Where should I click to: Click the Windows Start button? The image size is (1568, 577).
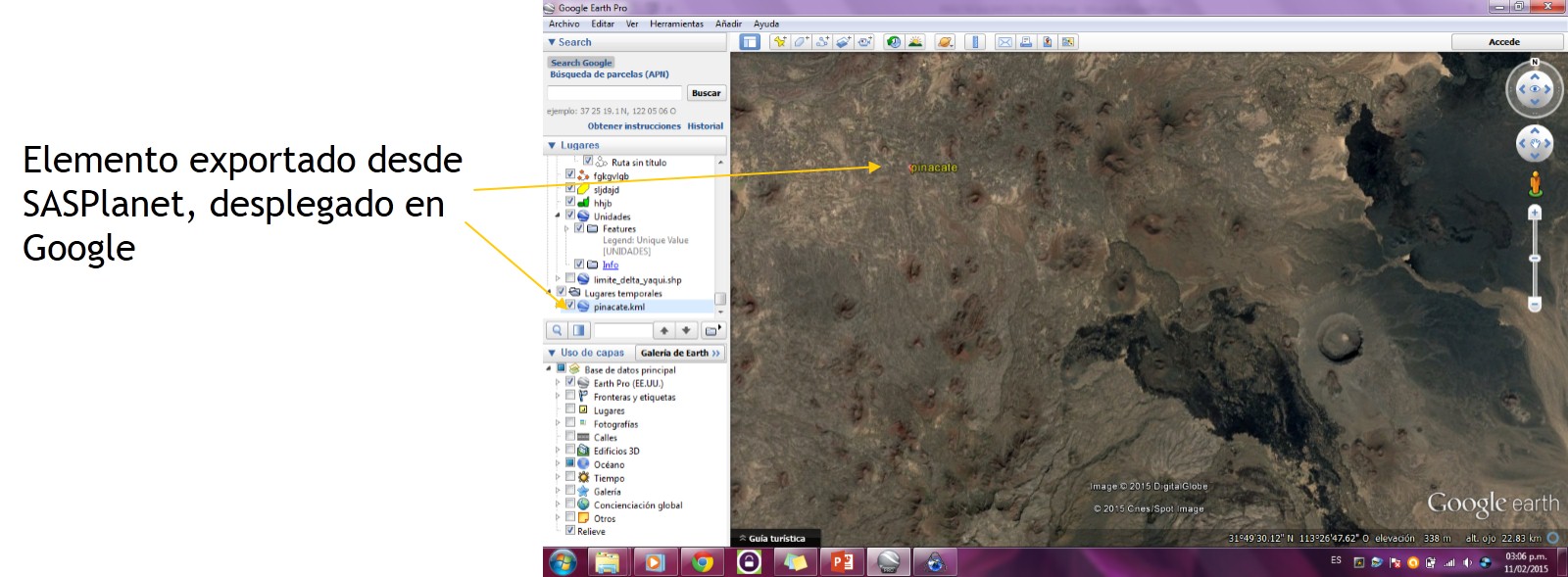563,562
